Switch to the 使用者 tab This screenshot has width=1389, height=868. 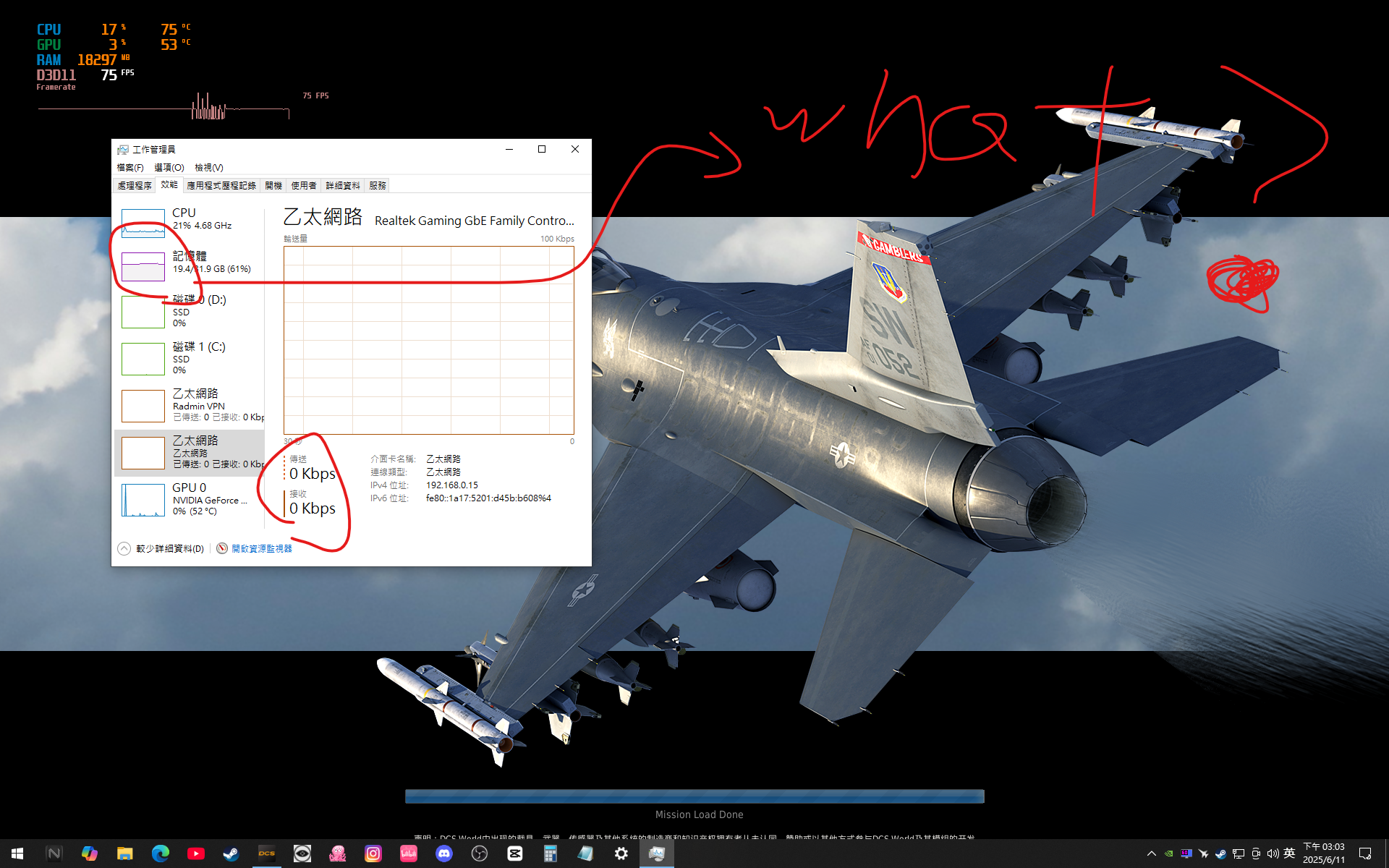click(304, 186)
